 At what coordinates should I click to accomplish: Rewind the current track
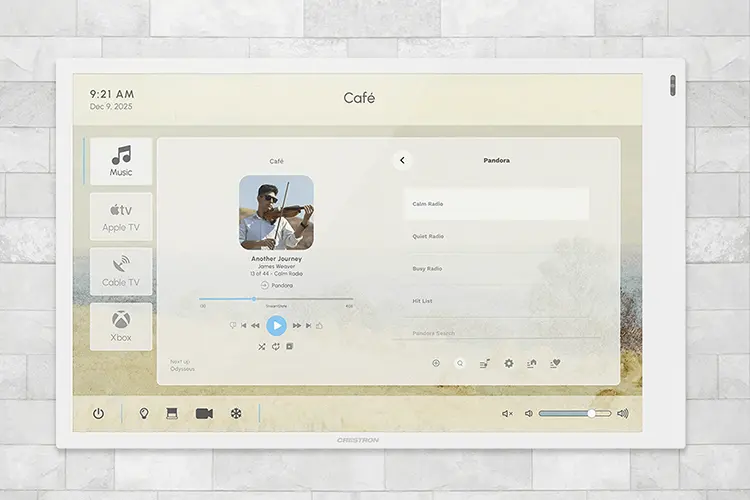[255, 325]
